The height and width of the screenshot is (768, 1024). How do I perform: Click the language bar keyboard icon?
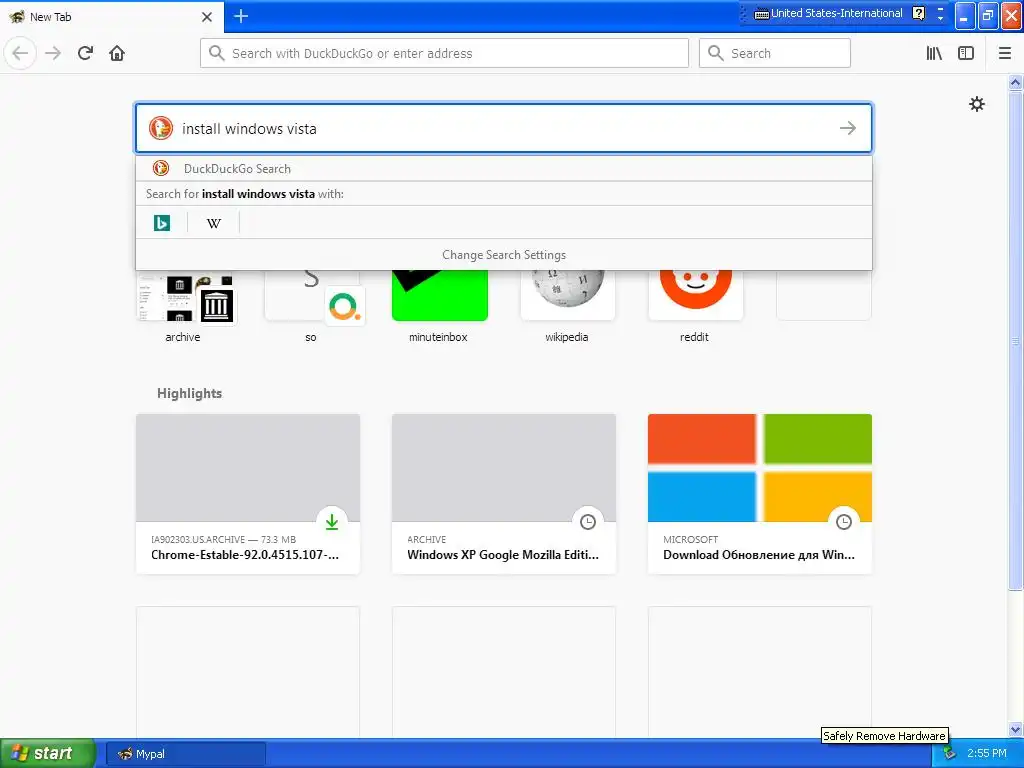pyautogui.click(x=761, y=14)
